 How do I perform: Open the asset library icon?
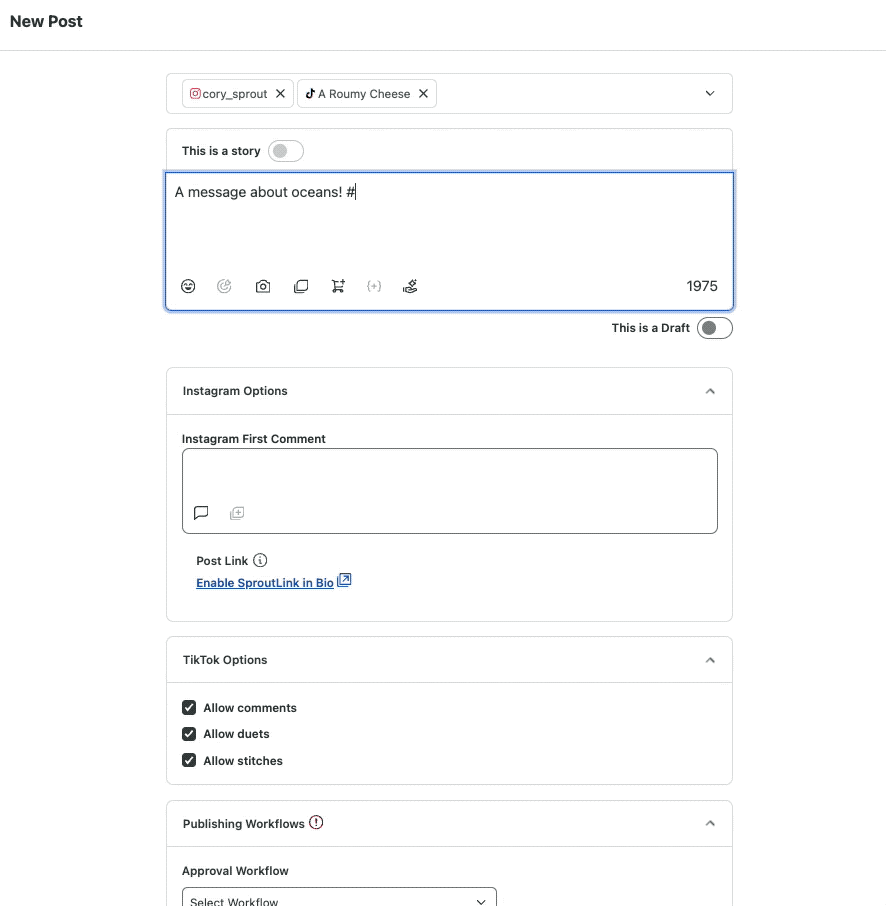coord(300,286)
